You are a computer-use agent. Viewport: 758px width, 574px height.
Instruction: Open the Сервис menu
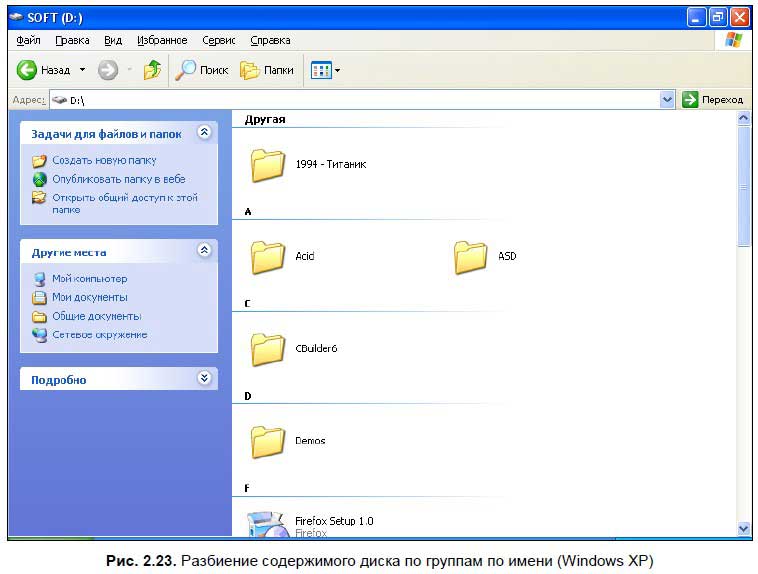click(x=219, y=41)
